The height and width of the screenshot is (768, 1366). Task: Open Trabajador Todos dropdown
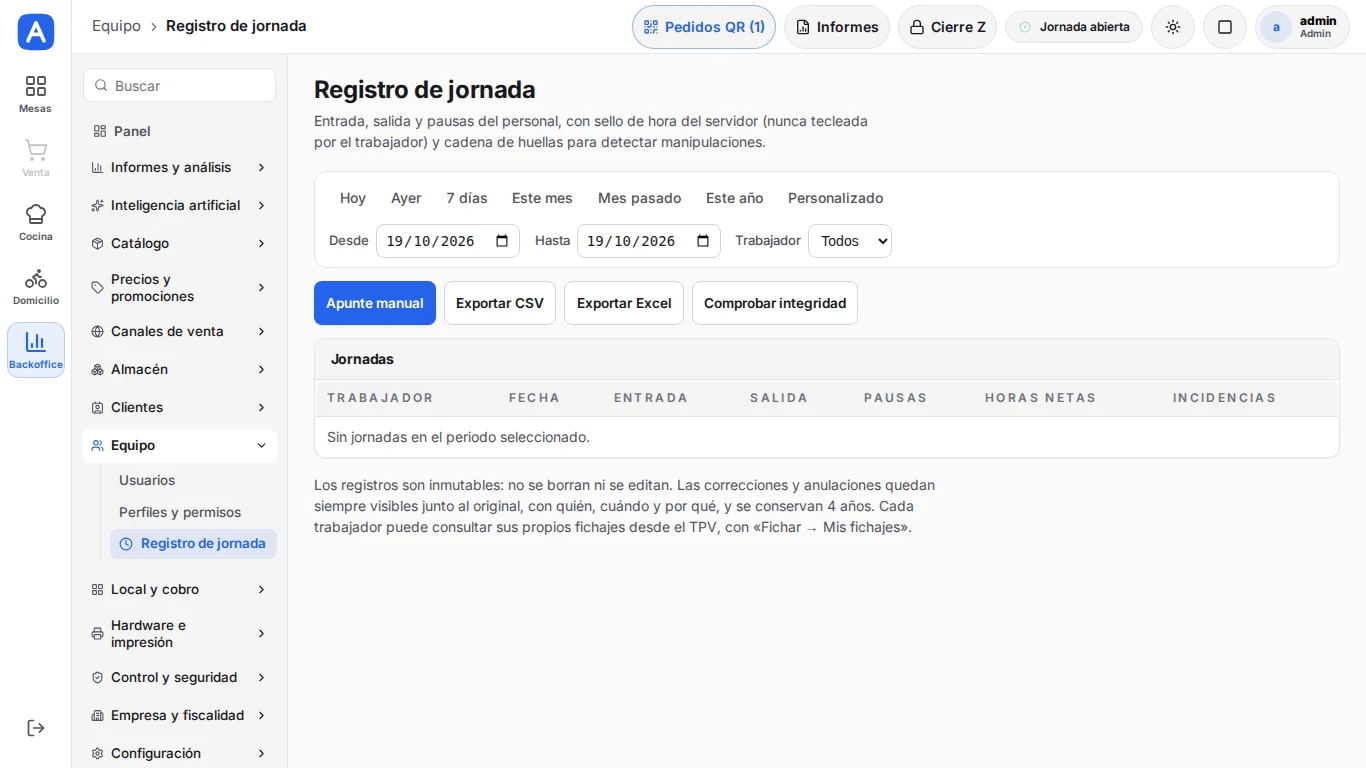click(850, 241)
